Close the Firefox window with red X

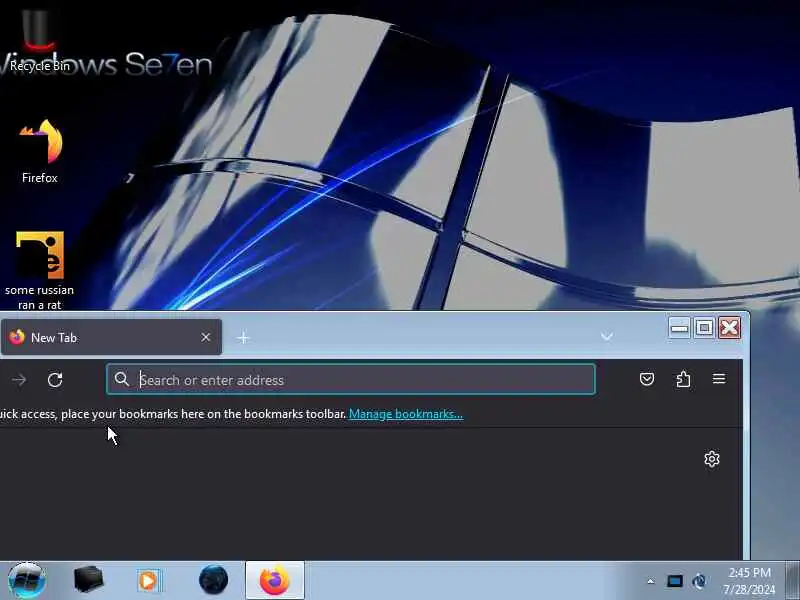click(x=730, y=328)
